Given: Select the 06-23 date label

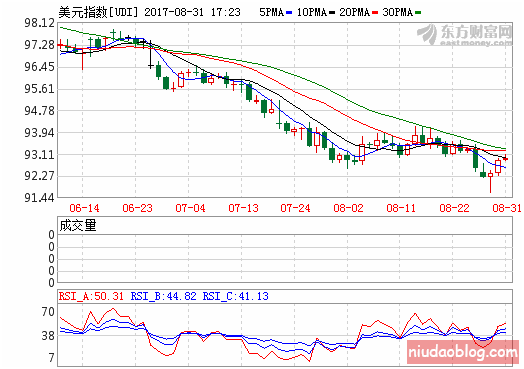Looking at the screenshot, I should (137, 208).
